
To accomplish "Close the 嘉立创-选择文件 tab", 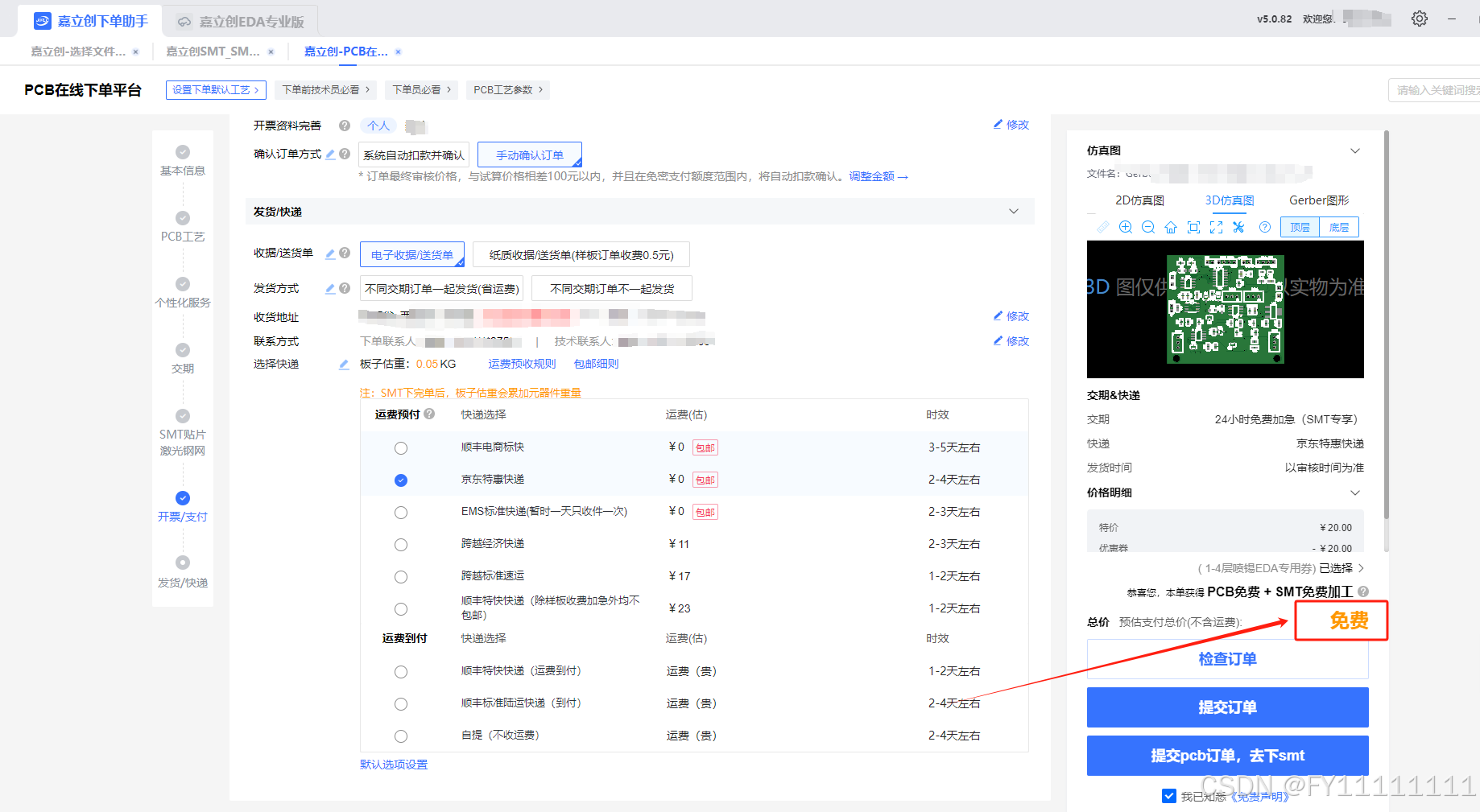I will coord(135,52).
